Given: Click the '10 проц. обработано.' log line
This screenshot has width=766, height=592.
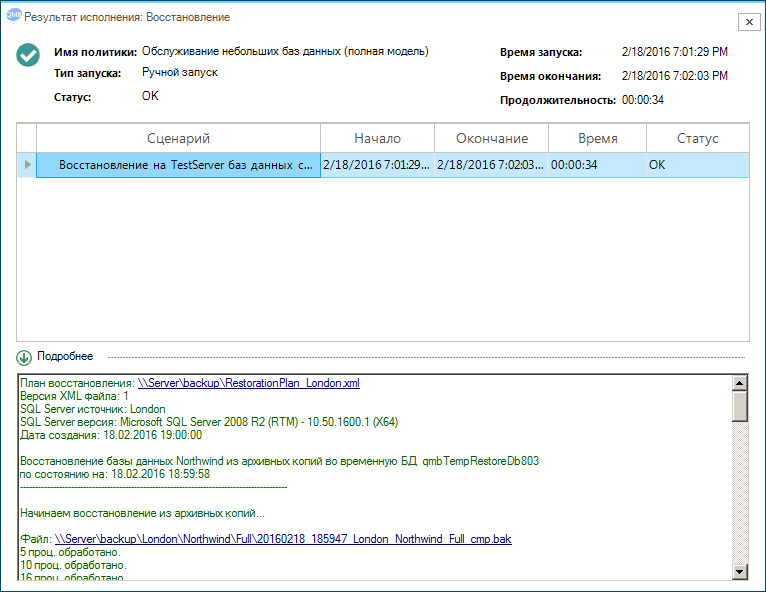Looking at the screenshot, I should pyautogui.click(x=73, y=565).
